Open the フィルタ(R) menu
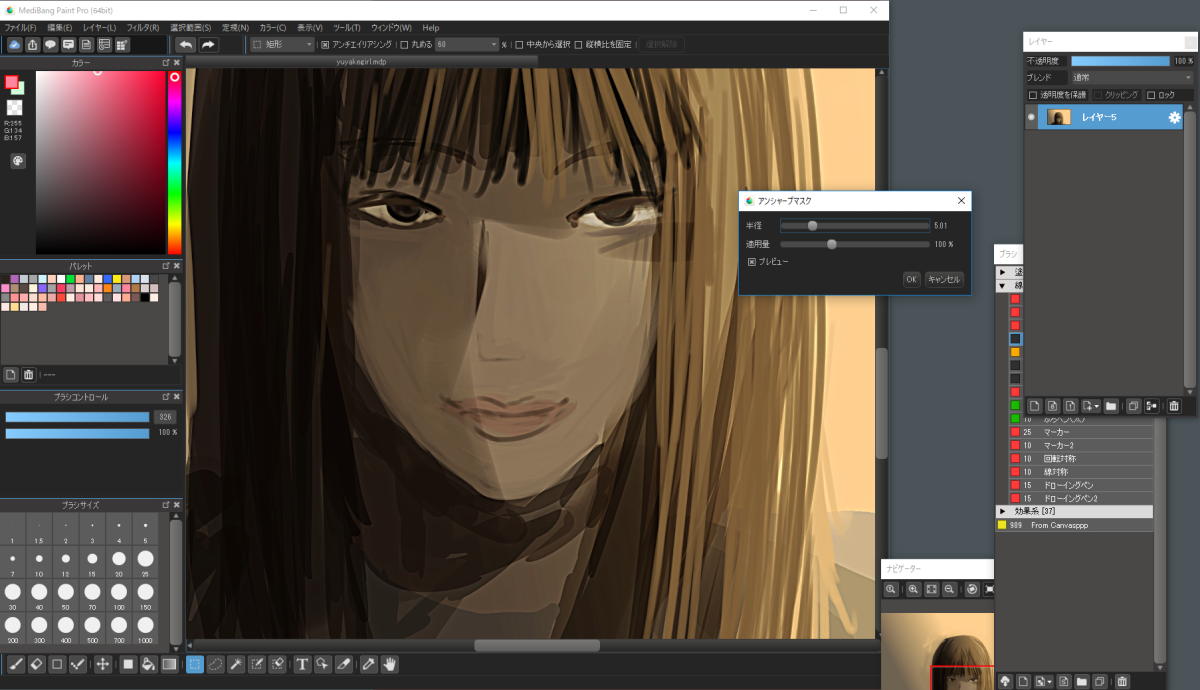This screenshot has width=1200, height=690. pos(144,28)
